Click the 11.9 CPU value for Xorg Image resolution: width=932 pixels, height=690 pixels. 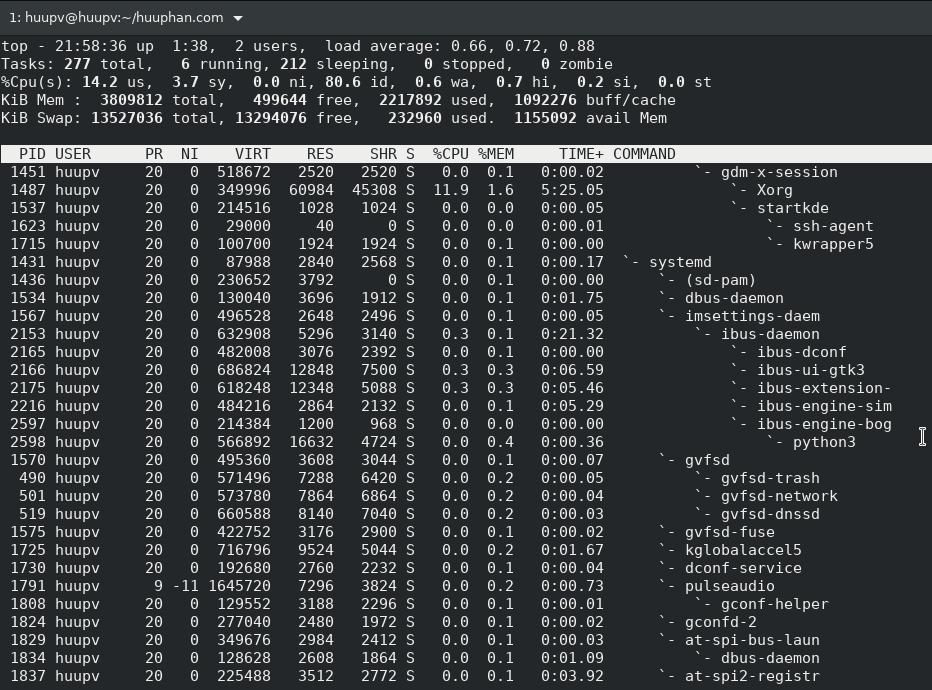click(x=451, y=190)
